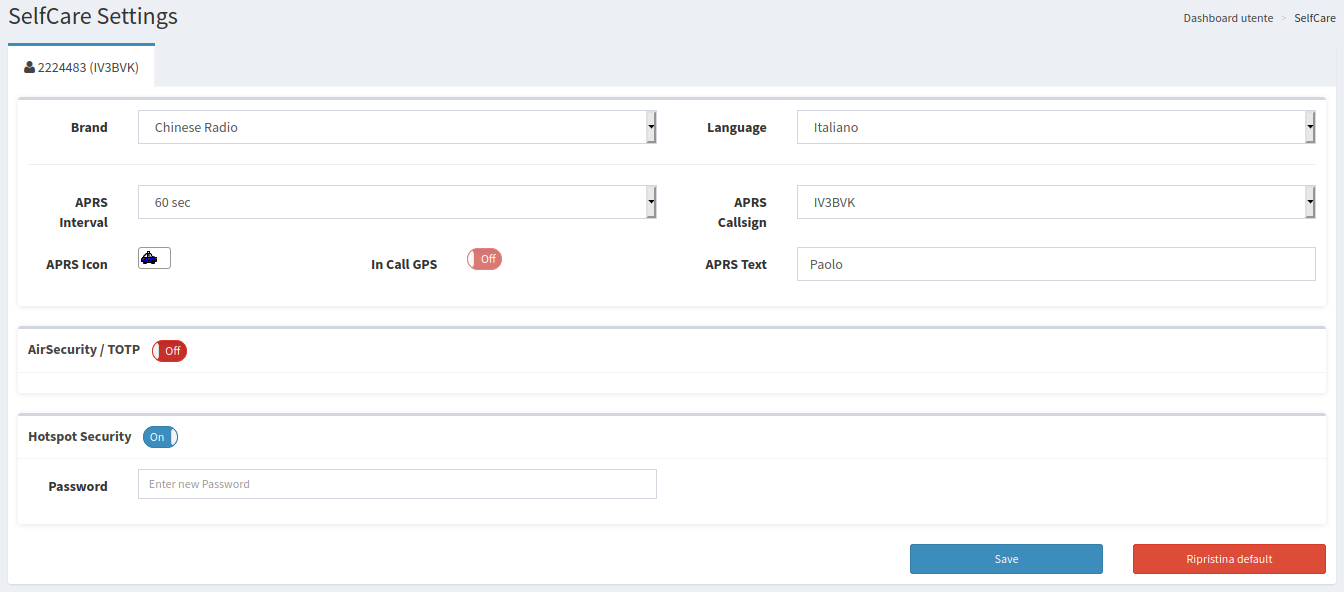Click the user icon on 2224483 tab
Image resolution: width=1344 pixels, height=592 pixels.
click(x=29, y=68)
